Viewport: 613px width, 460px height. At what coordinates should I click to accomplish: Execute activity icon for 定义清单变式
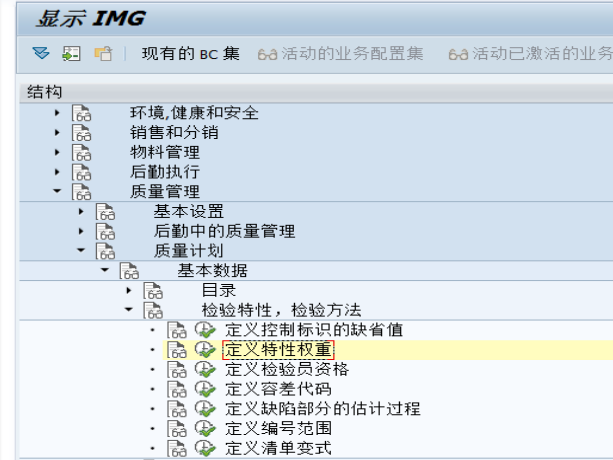tap(206, 448)
